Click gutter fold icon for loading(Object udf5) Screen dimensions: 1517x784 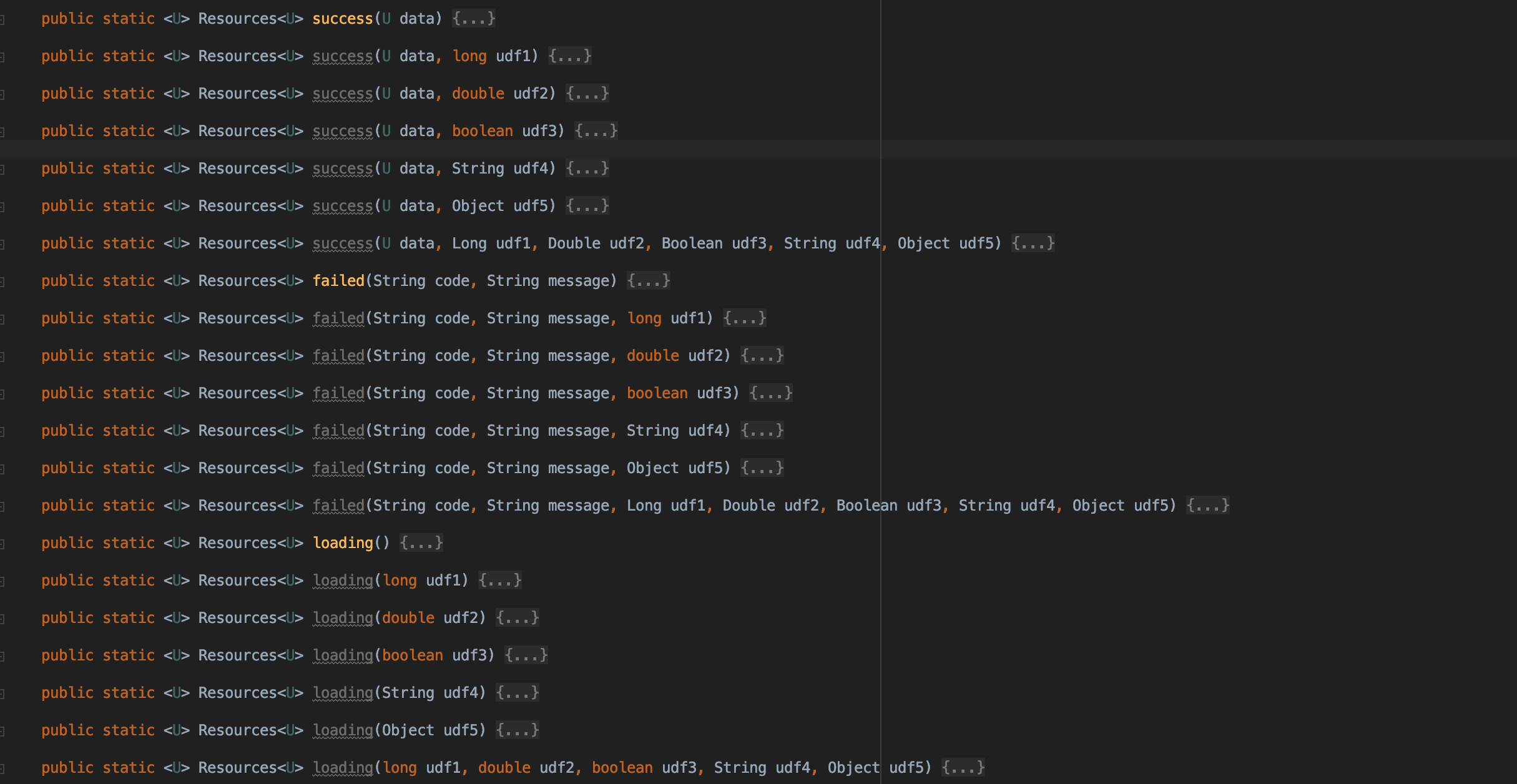click(x=2, y=732)
